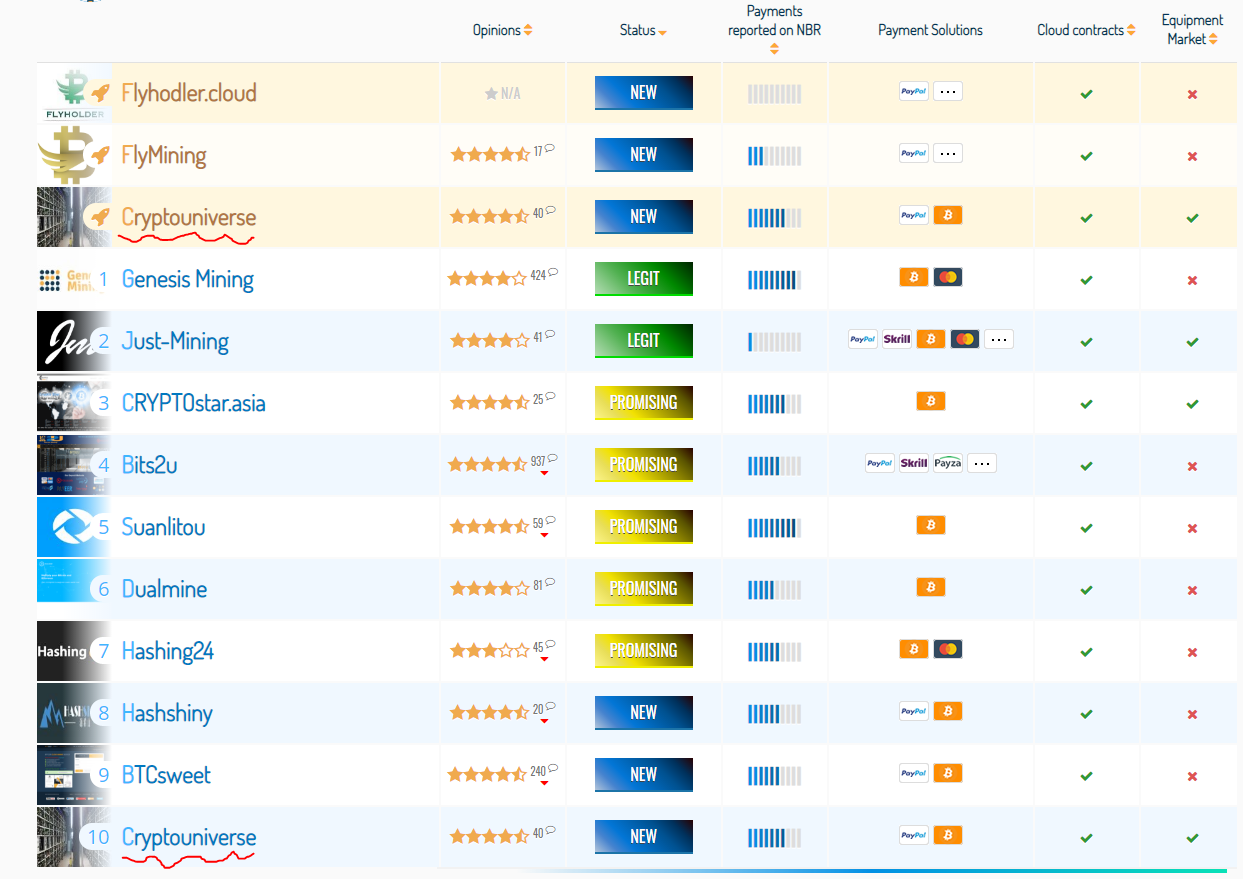Image resolution: width=1243 pixels, height=879 pixels.
Task: Click the payments bar for Just-Mining
Action: pyautogui.click(x=774, y=342)
